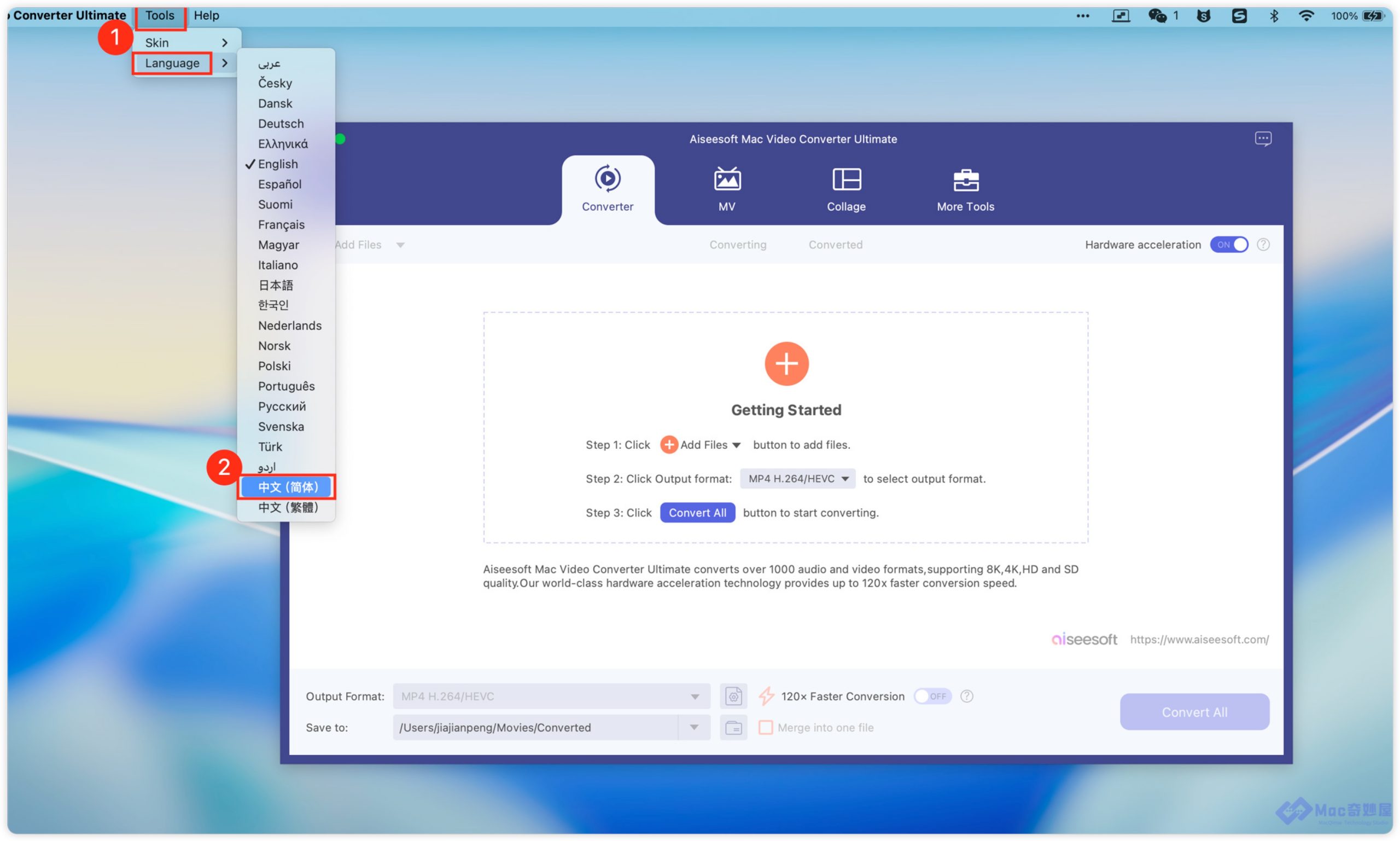The width and height of the screenshot is (1400, 841).
Task: Open the Wi-Fi menu bar icon
Action: (x=1305, y=15)
